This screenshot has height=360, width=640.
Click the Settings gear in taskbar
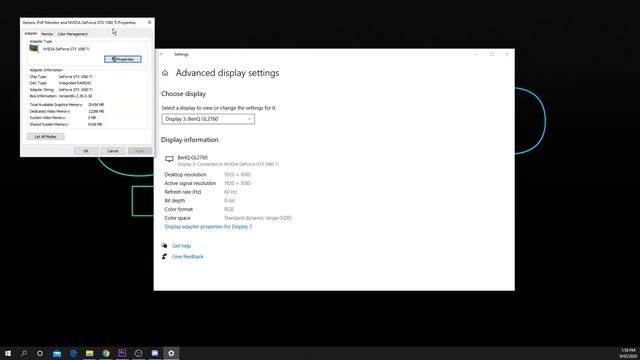point(171,353)
